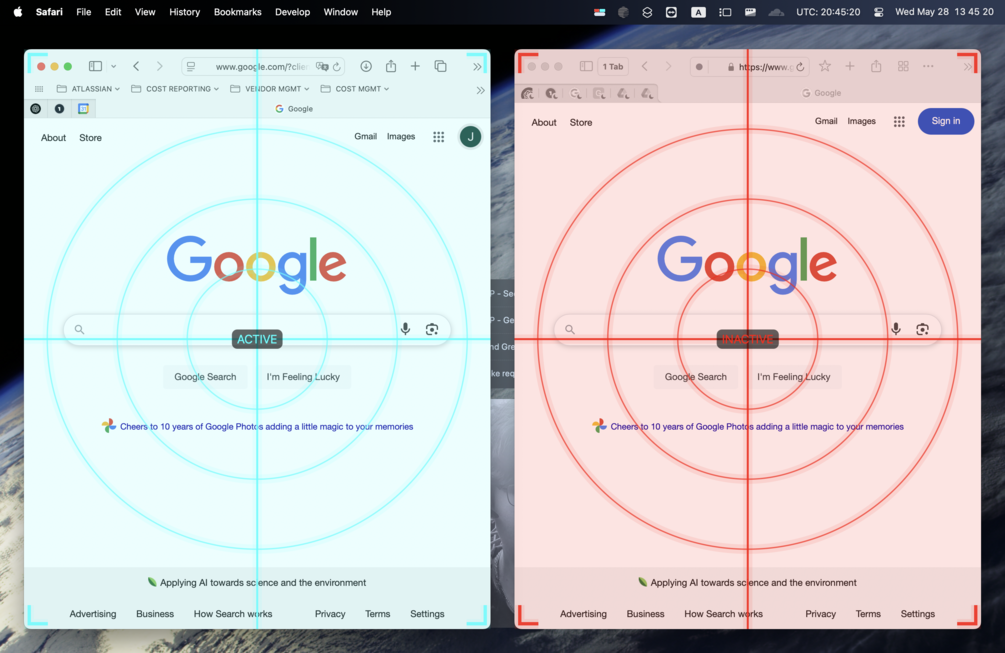This screenshot has height=653, width=1005.
Task: Click the search box in the left window
Action: pos(257,329)
